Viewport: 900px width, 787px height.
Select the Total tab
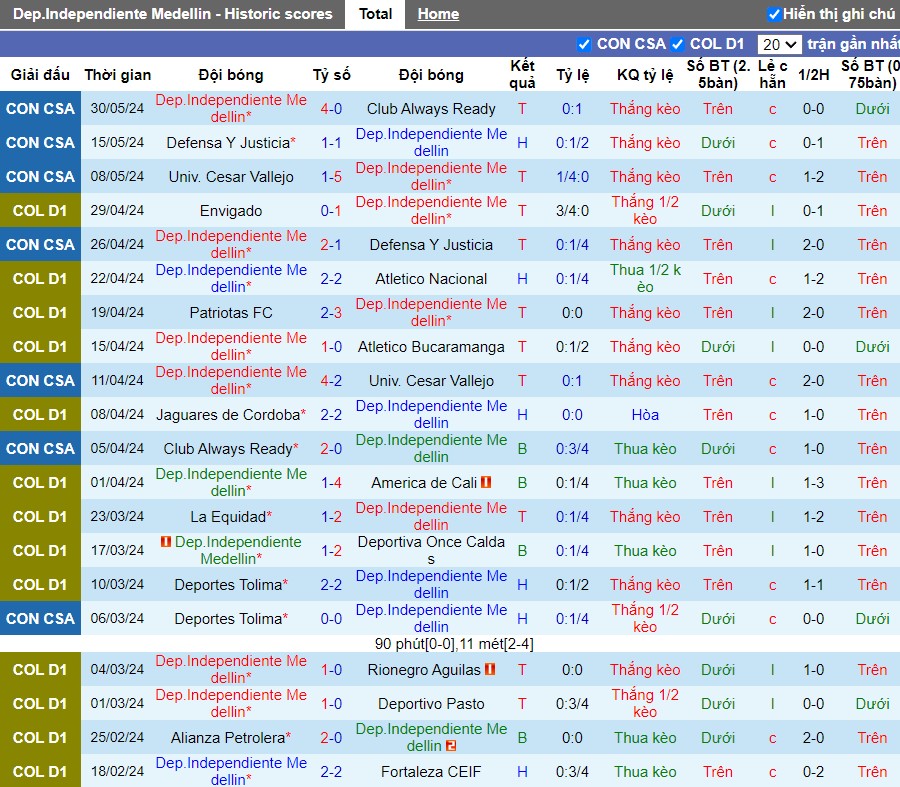point(375,14)
